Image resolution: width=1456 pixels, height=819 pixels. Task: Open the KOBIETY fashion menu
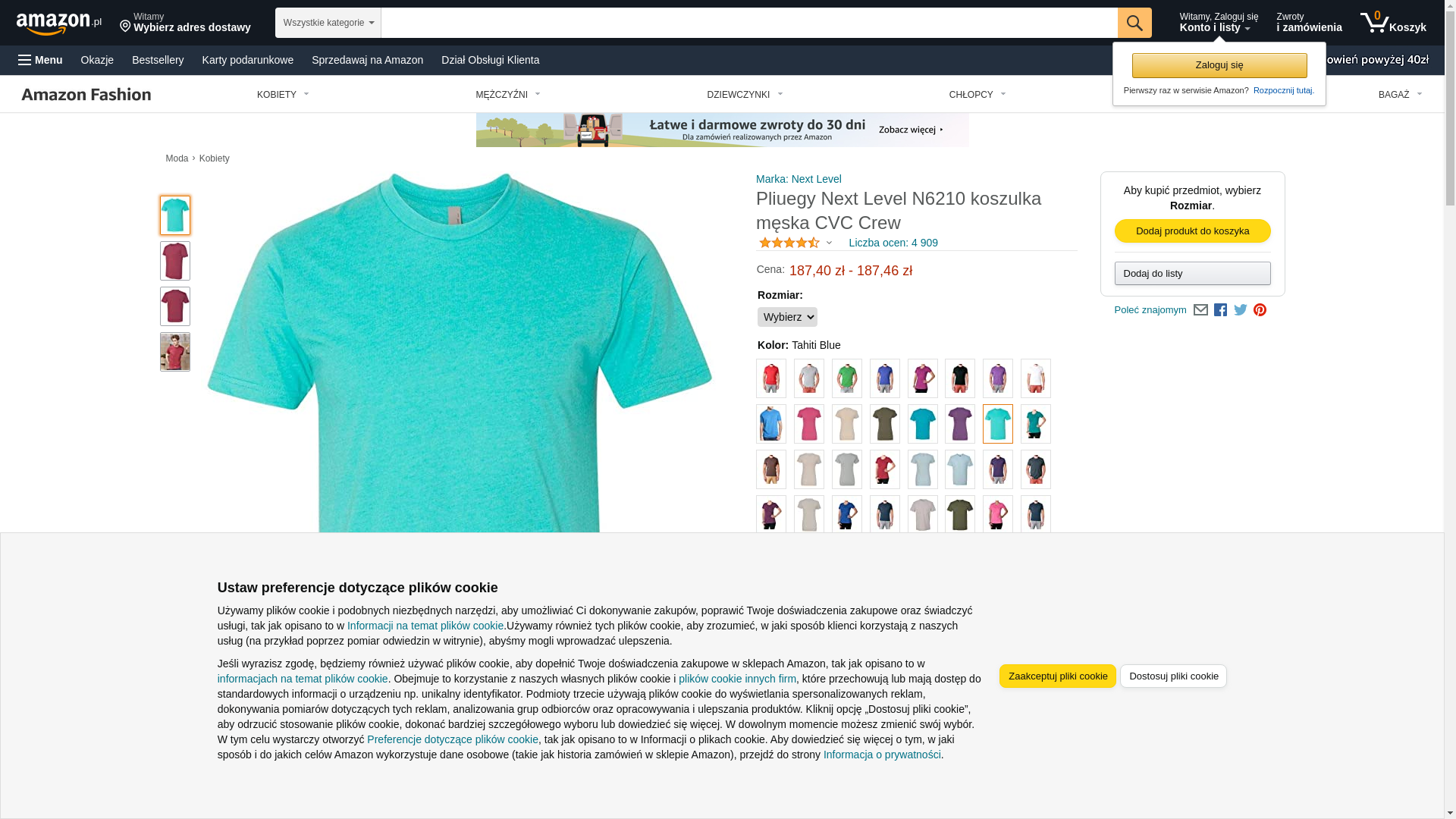[283, 95]
